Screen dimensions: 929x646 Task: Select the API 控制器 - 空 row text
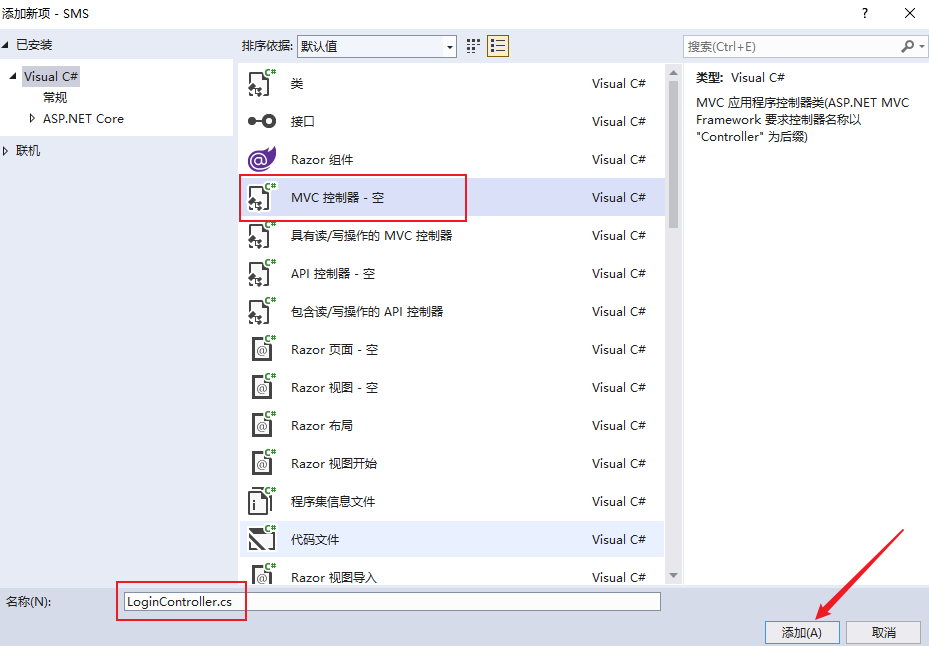coord(333,273)
